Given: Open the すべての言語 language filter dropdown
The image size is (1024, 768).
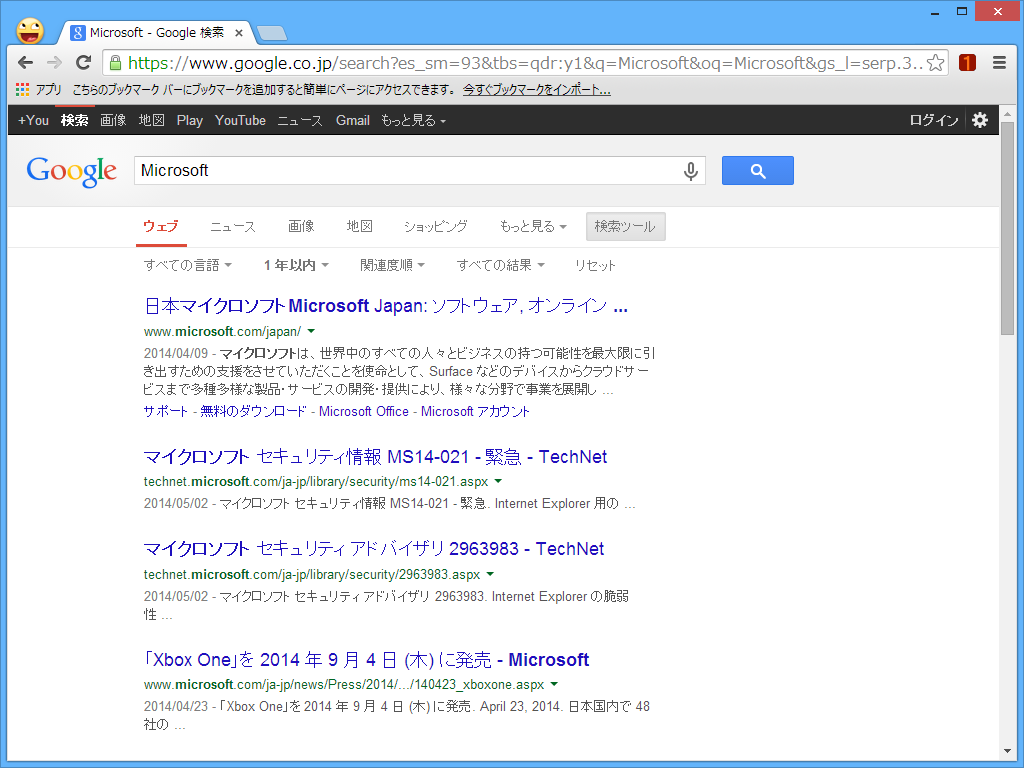Looking at the screenshot, I should tap(188, 264).
